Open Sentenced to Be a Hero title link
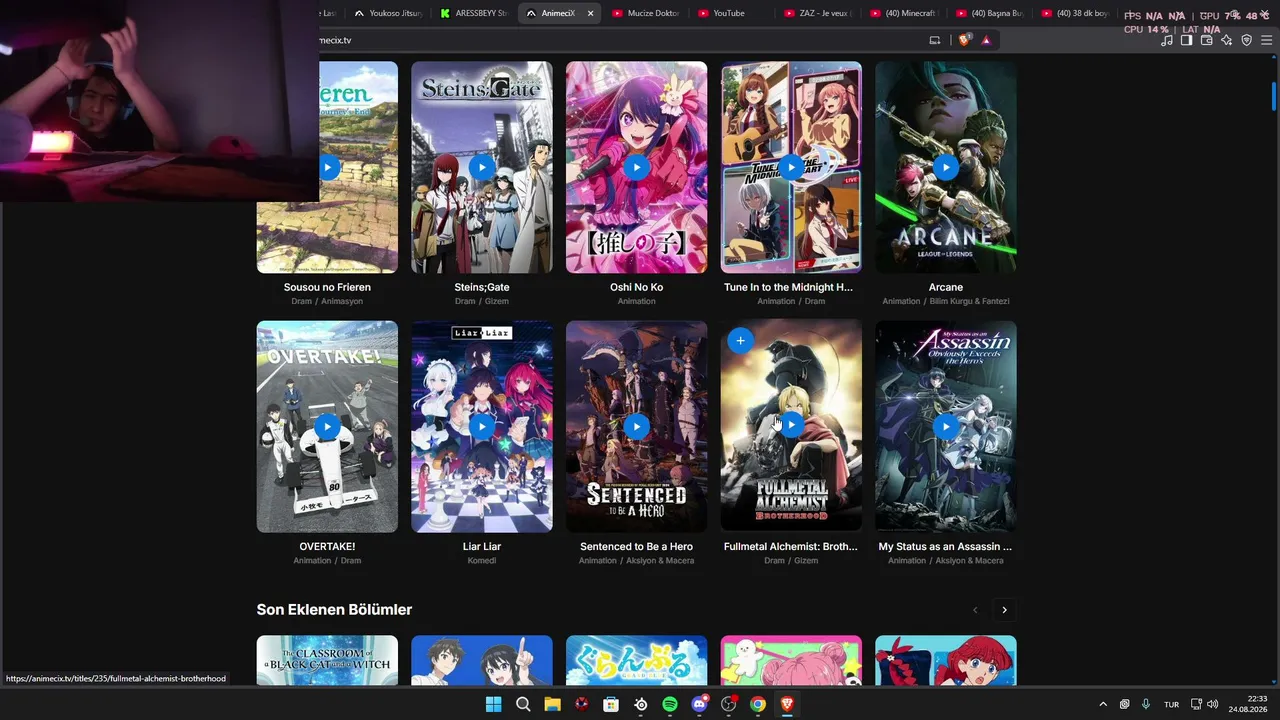Screen dimensions: 1280x720 pyautogui.click(x=636, y=547)
